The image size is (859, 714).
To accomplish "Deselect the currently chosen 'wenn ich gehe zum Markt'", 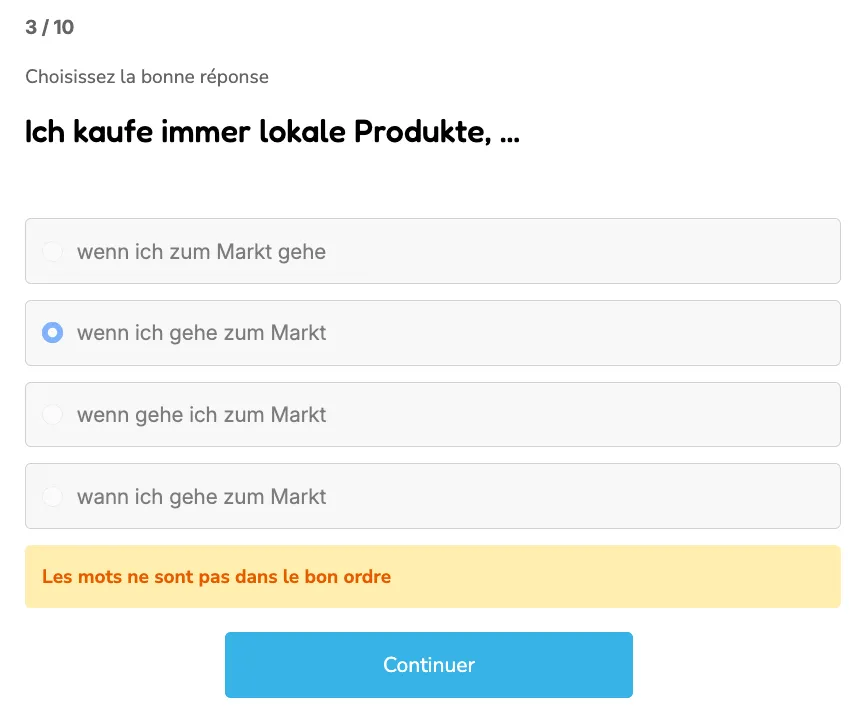I will tap(52, 332).
